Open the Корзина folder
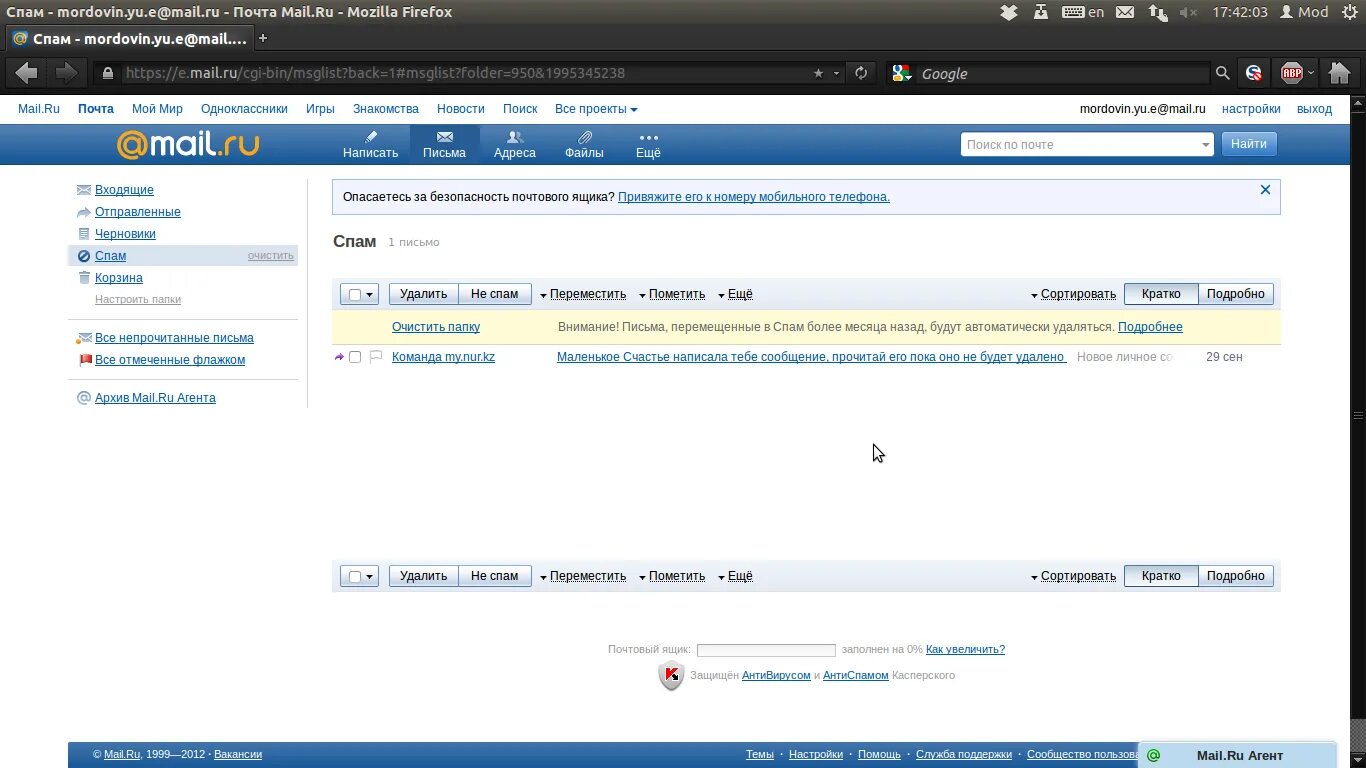 click(x=119, y=278)
